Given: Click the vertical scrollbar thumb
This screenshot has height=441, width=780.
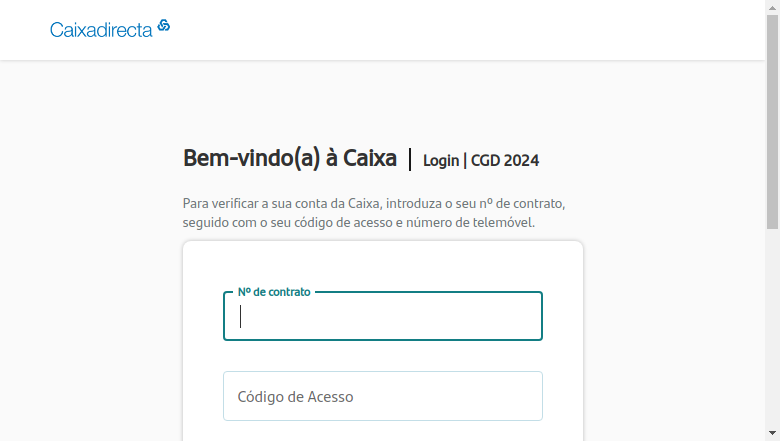Looking at the screenshot, I should 772,122.
